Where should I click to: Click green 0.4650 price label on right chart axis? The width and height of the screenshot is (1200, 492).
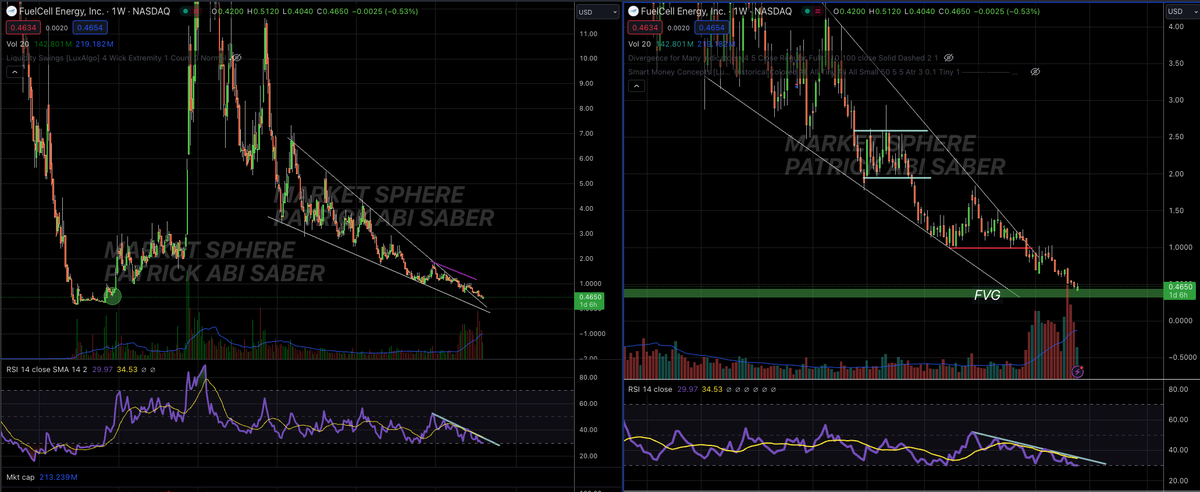click(1178, 289)
